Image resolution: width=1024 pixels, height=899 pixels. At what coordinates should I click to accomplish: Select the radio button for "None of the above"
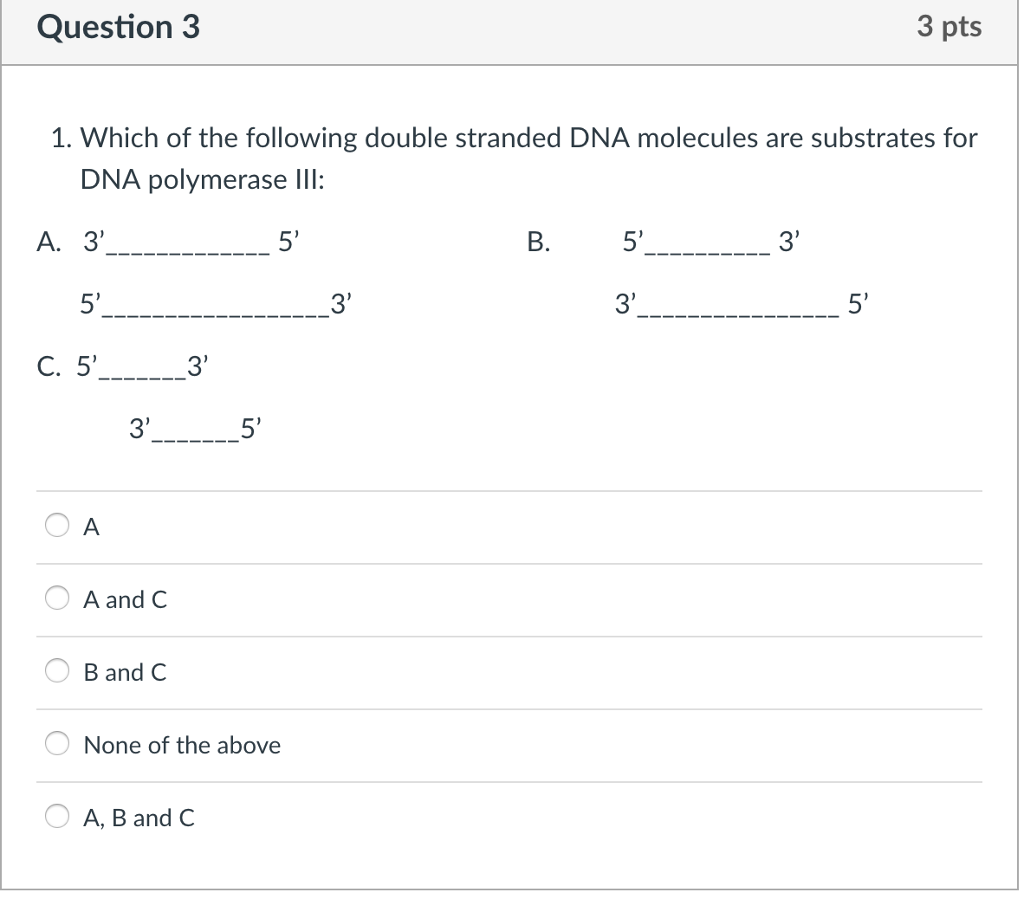click(x=57, y=743)
